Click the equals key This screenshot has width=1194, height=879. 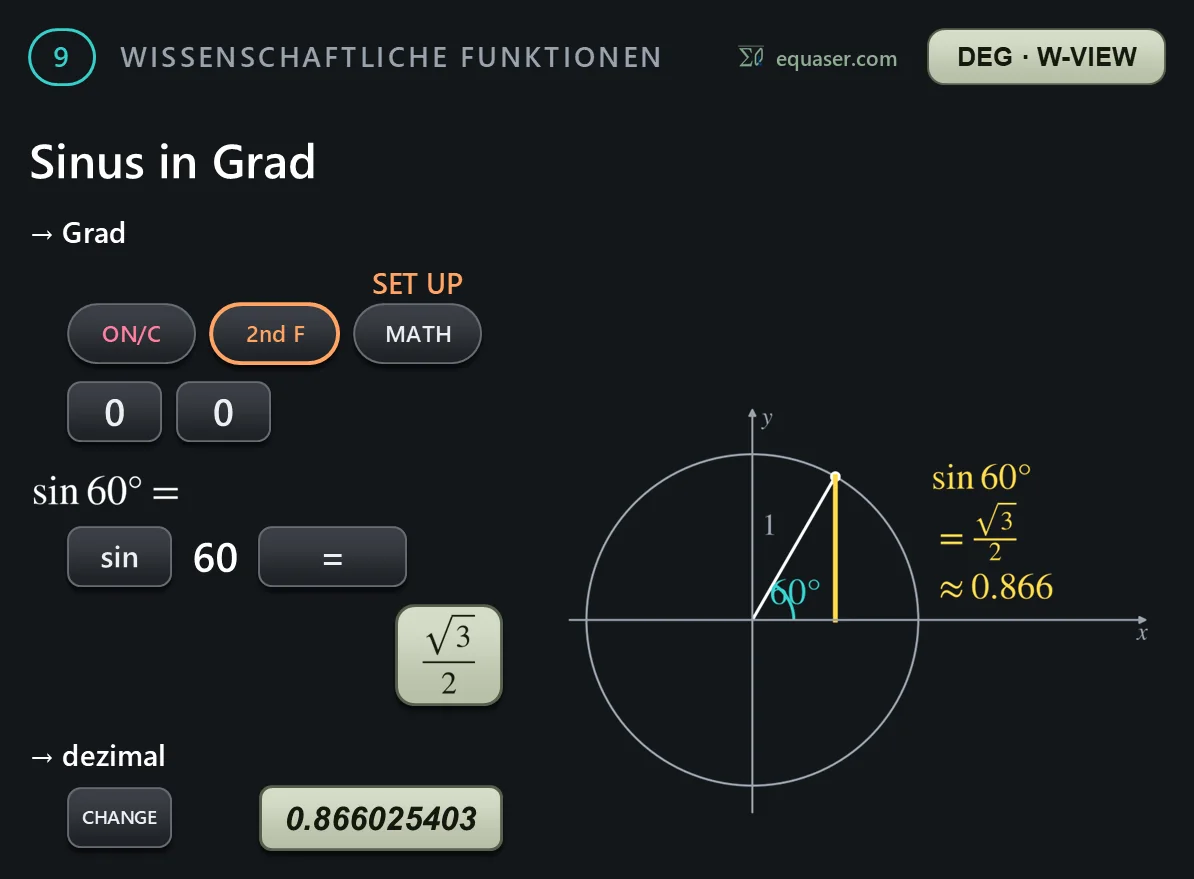(333, 557)
